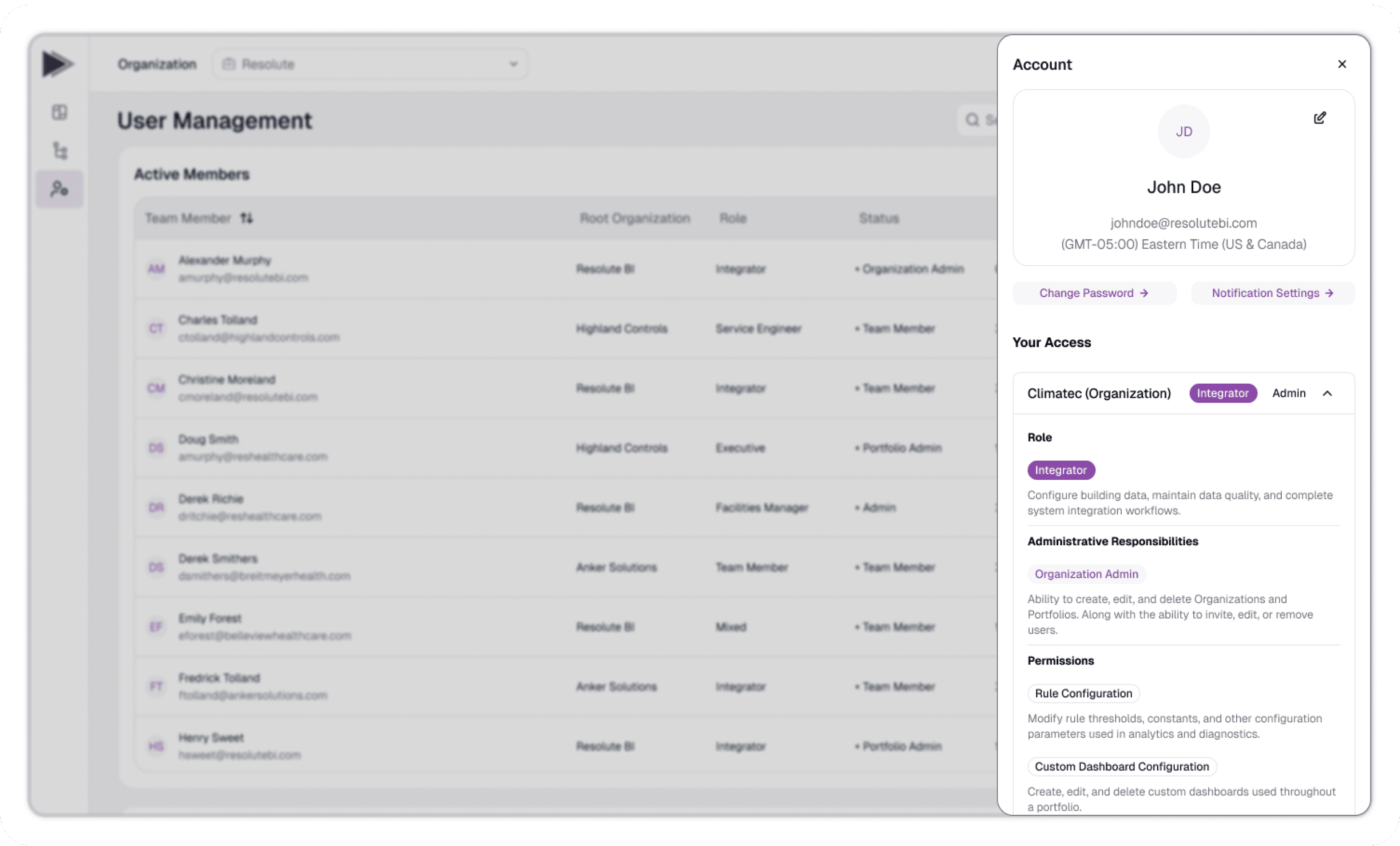Screen dimensions: 1400x846
Task: Click the Rule Configuration permission chip
Action: (1083, 693)
